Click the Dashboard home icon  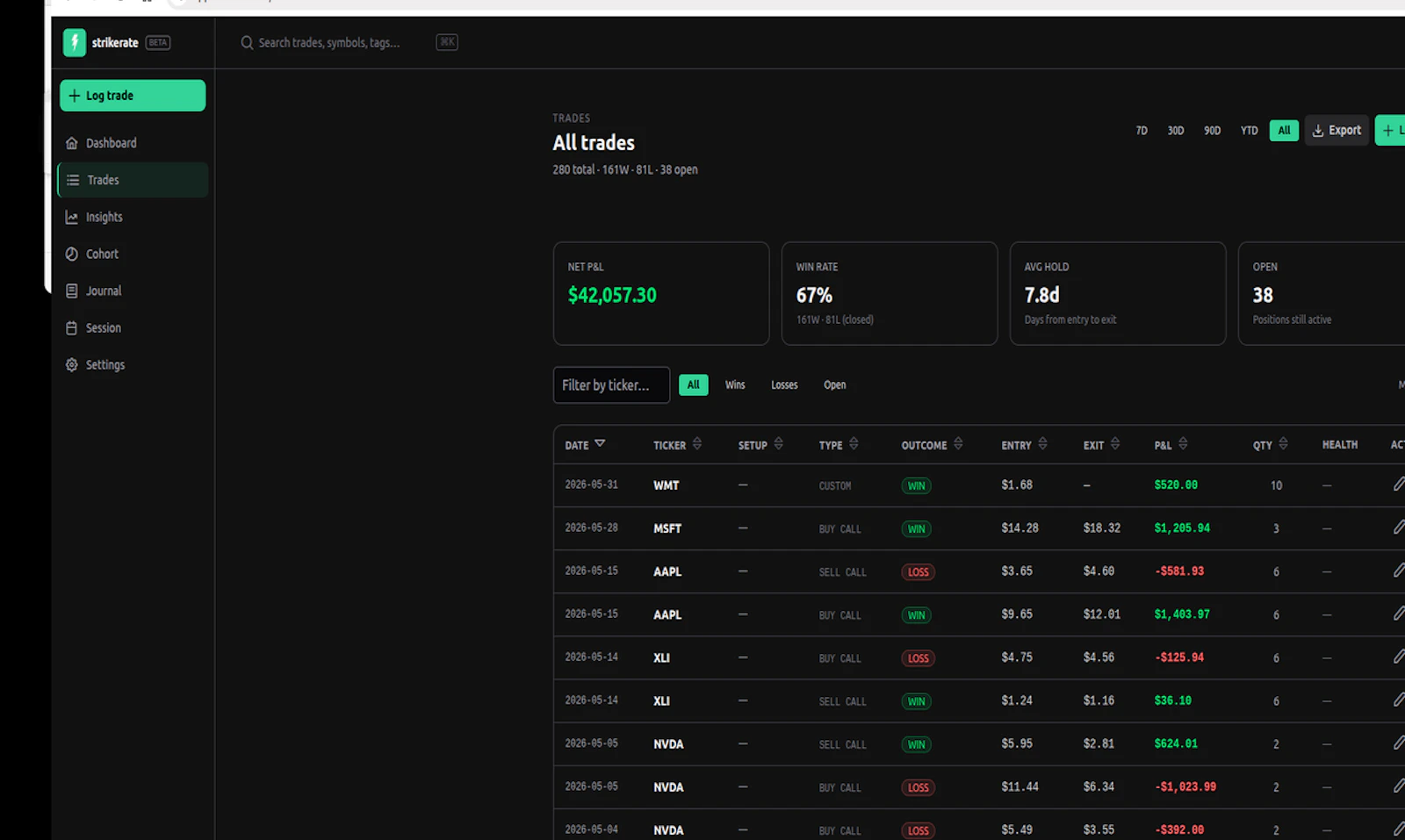pos(72,143)
